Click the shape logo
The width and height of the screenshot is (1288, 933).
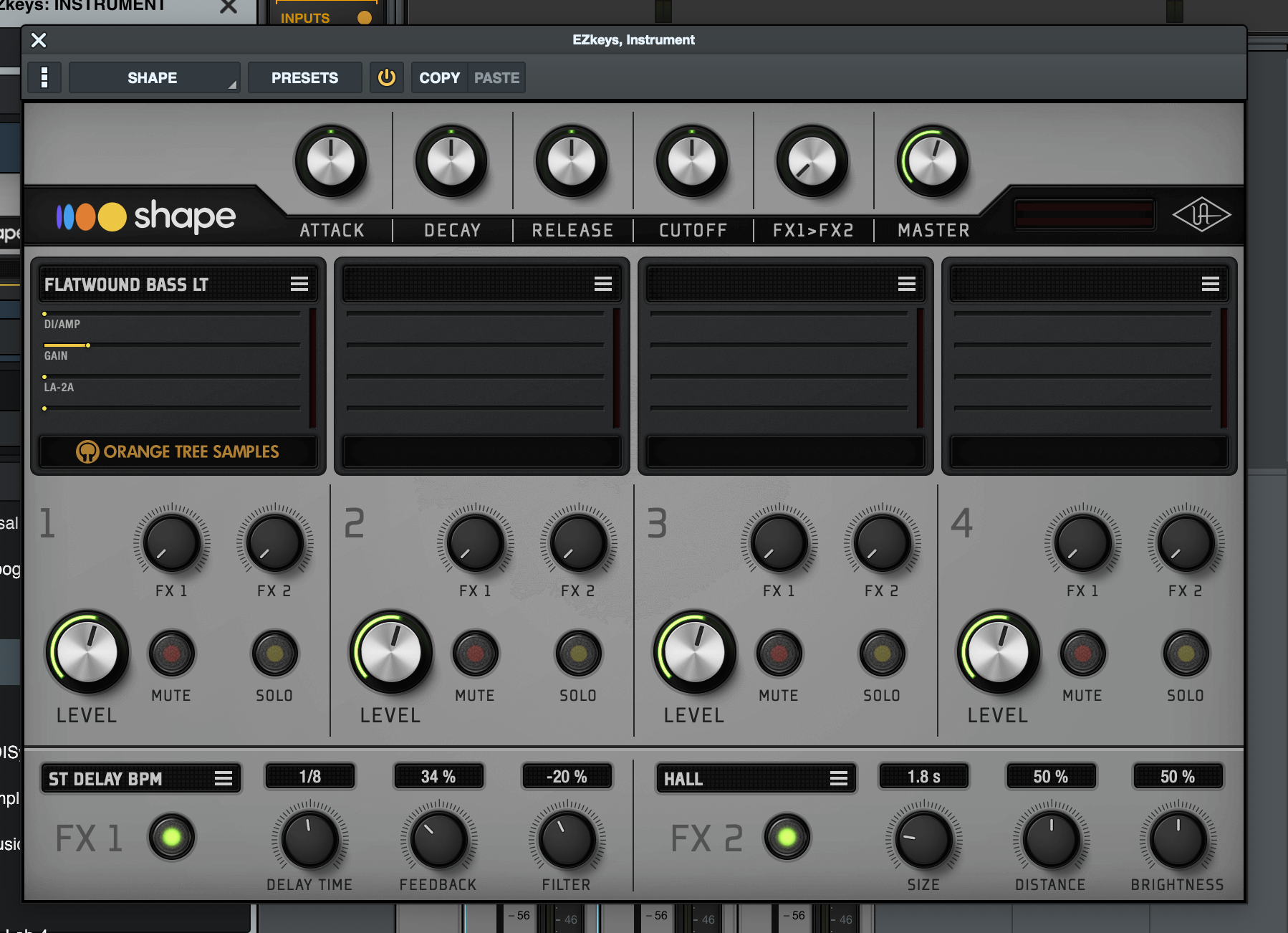click(x=146, y=216)
